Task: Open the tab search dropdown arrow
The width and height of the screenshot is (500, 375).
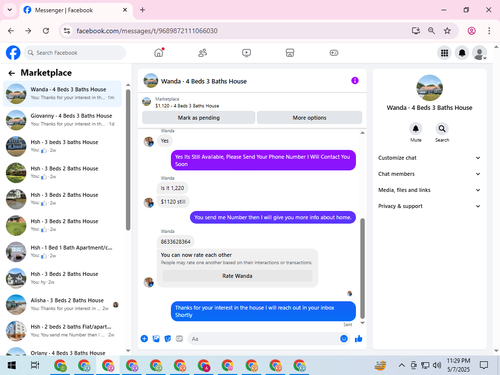Action: coord(10,10)
